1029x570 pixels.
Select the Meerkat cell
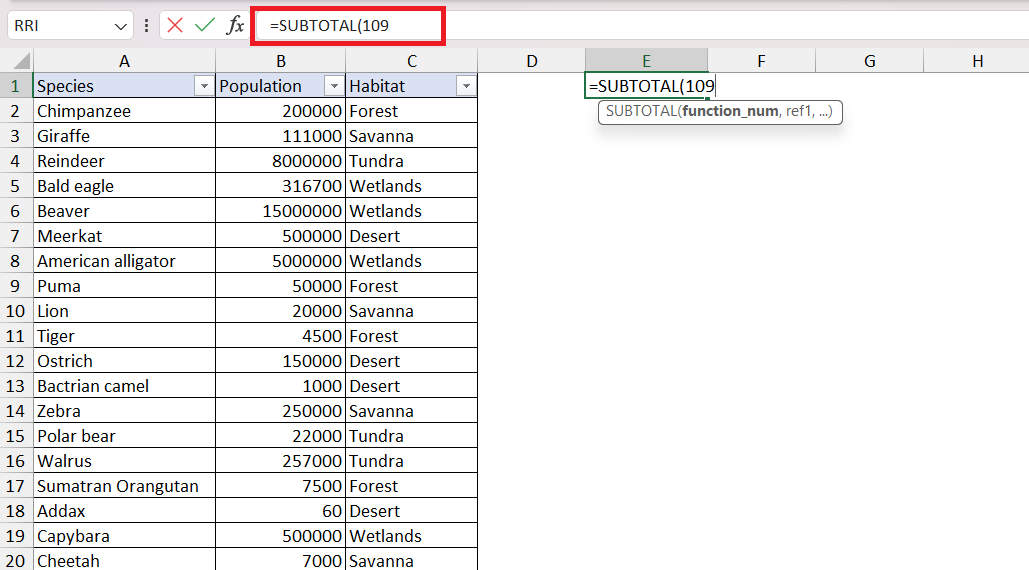125,236
